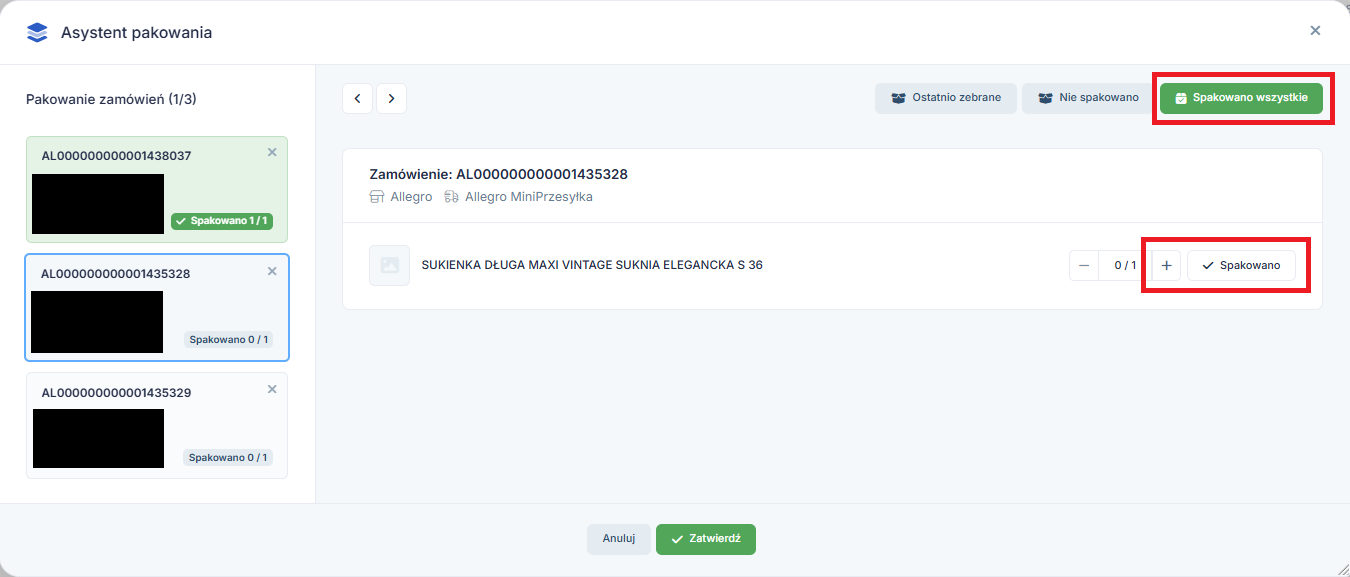Remove order AL000000000001438037 from list
Image resolution: width=1350 pixels, height=577 pixels.
(272, 153)
